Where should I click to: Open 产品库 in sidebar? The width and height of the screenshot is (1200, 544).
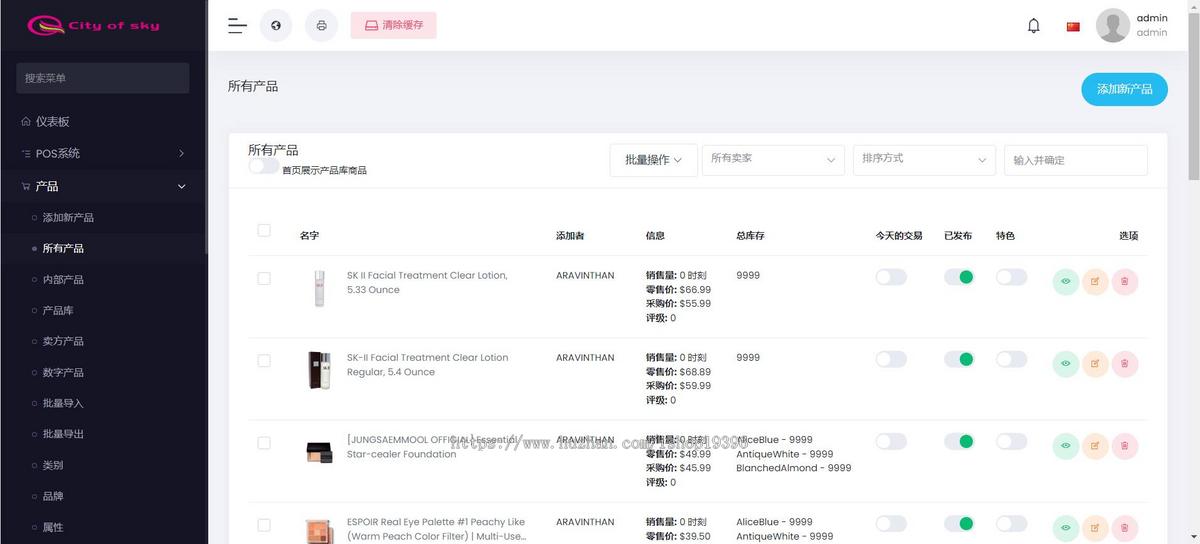tap(58, 310)
